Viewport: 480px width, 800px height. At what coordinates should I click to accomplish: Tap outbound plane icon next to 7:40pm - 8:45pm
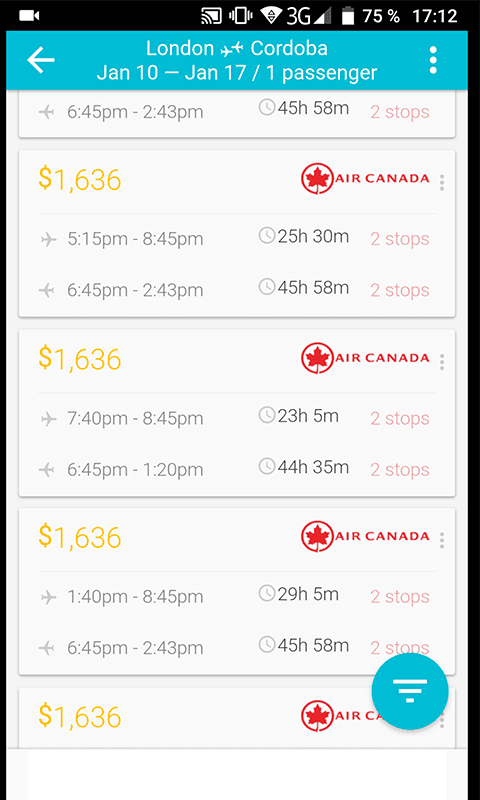(48, 419)
